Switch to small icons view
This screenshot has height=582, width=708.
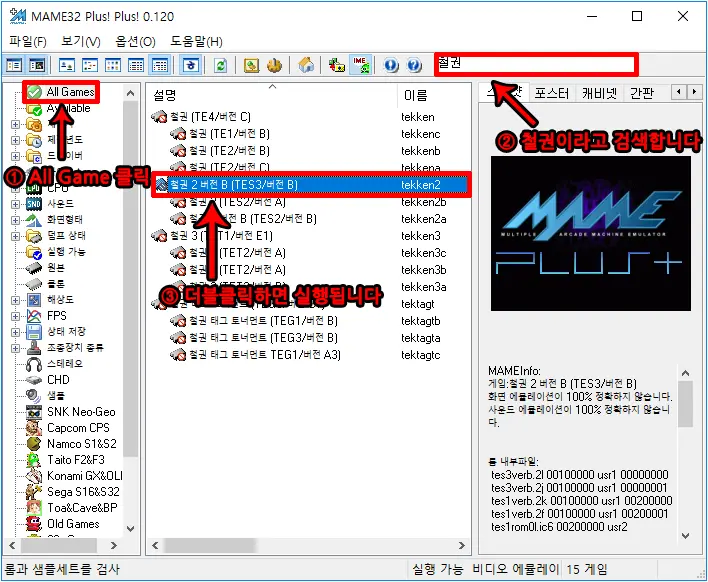tap(90, 65)
